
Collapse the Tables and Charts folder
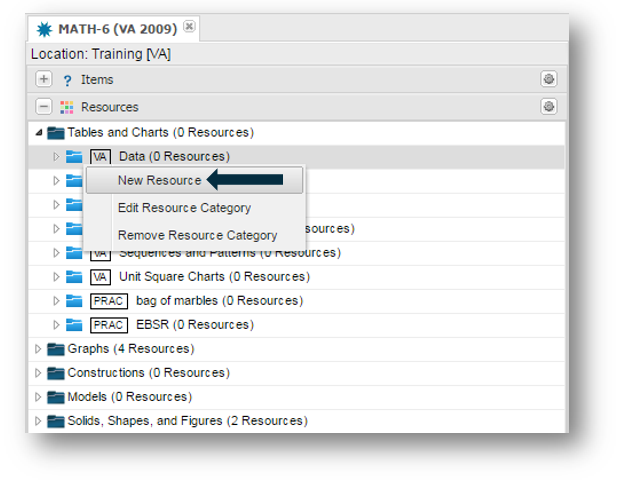coord(38,133)
